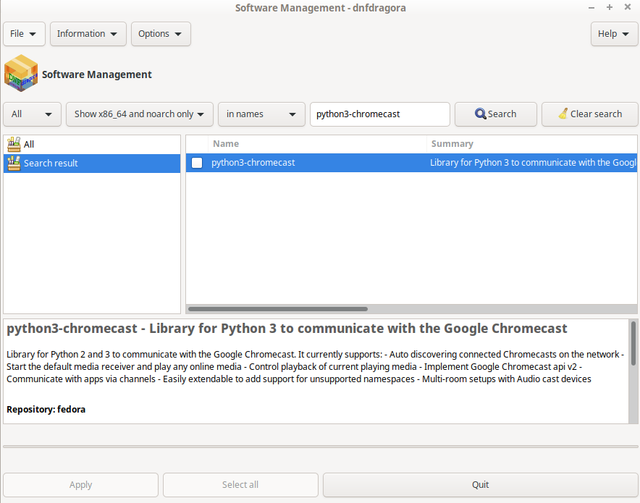Click the All group basket icon
640x503 pixels.
pos(14,144)
